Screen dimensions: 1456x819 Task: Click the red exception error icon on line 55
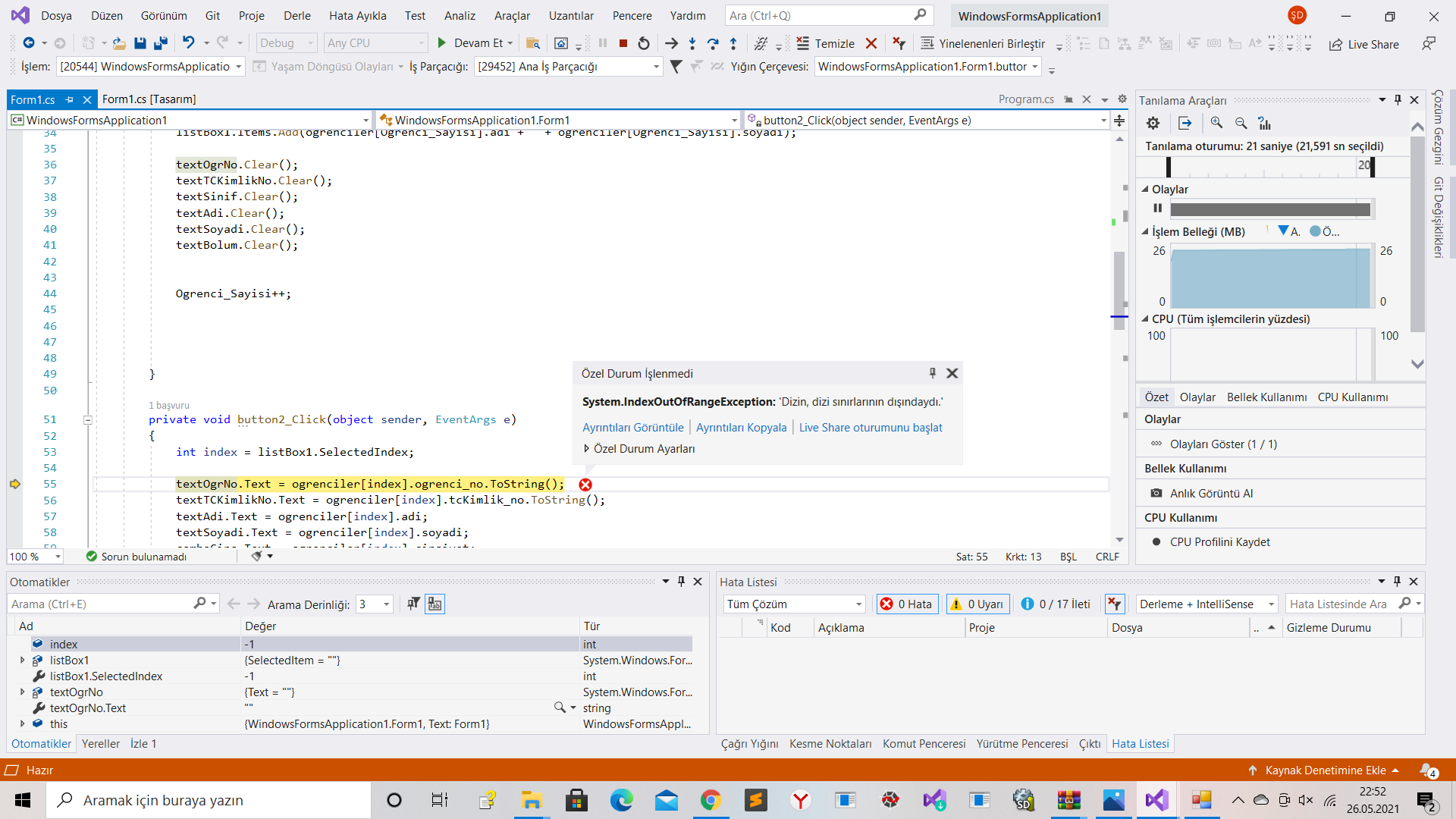tap(585, 485)
